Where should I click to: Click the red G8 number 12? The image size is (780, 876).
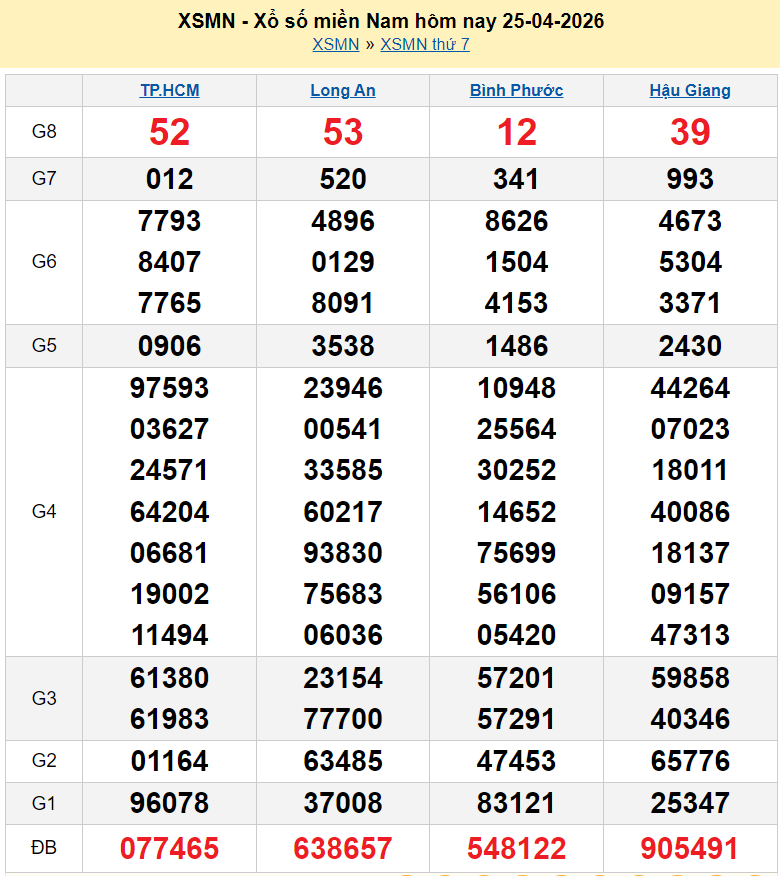tap(516, 132)
